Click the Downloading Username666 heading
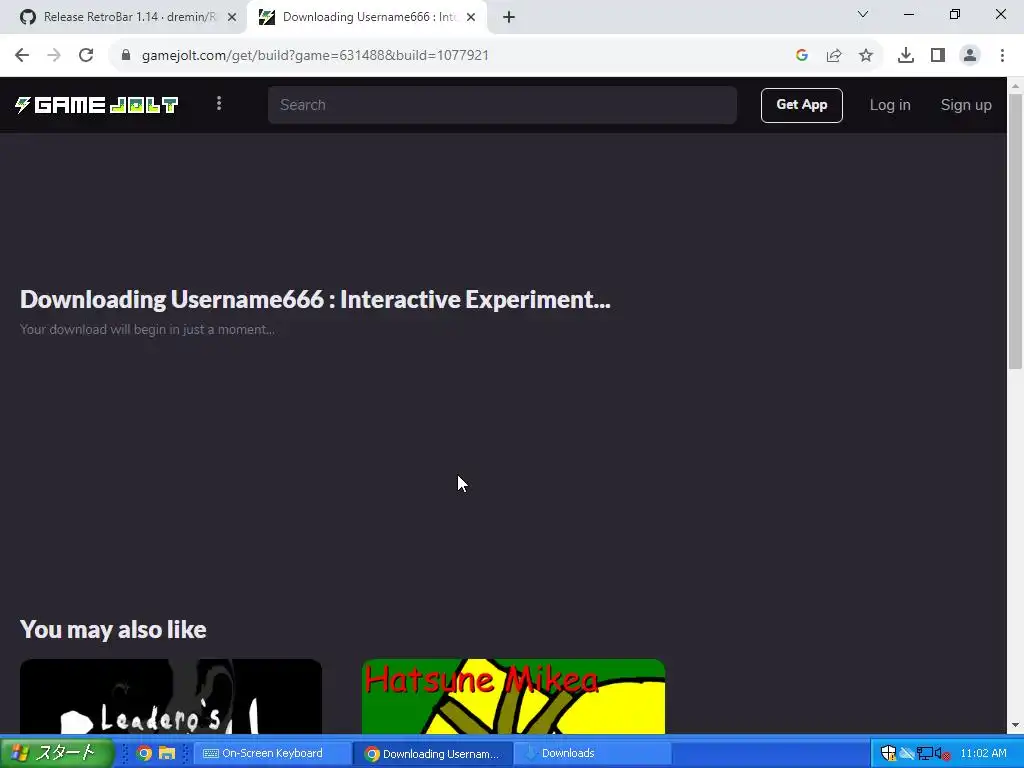1024x768 pixels. [x=315, y=299]
